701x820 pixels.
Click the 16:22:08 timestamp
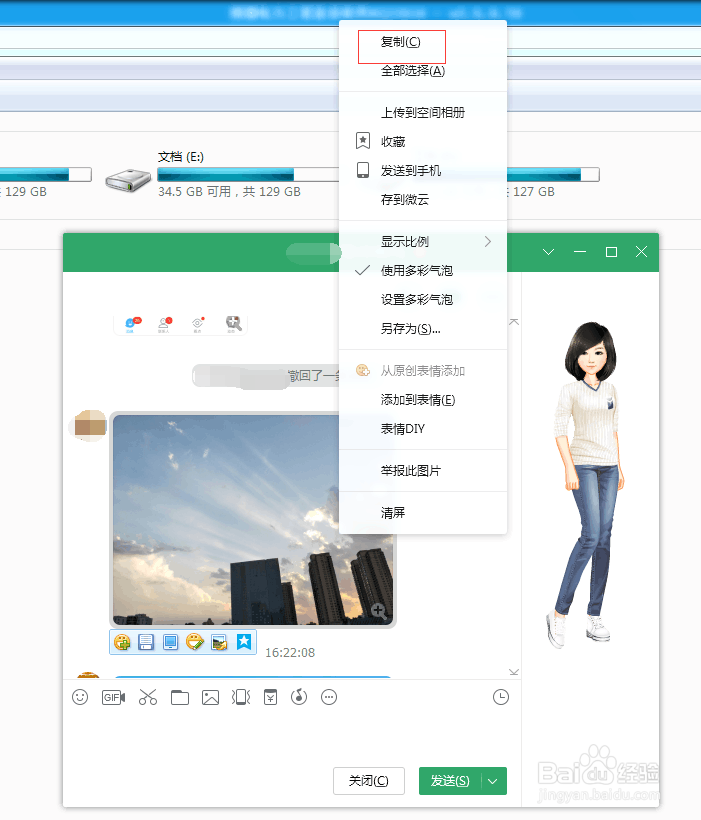click(290, 653)
